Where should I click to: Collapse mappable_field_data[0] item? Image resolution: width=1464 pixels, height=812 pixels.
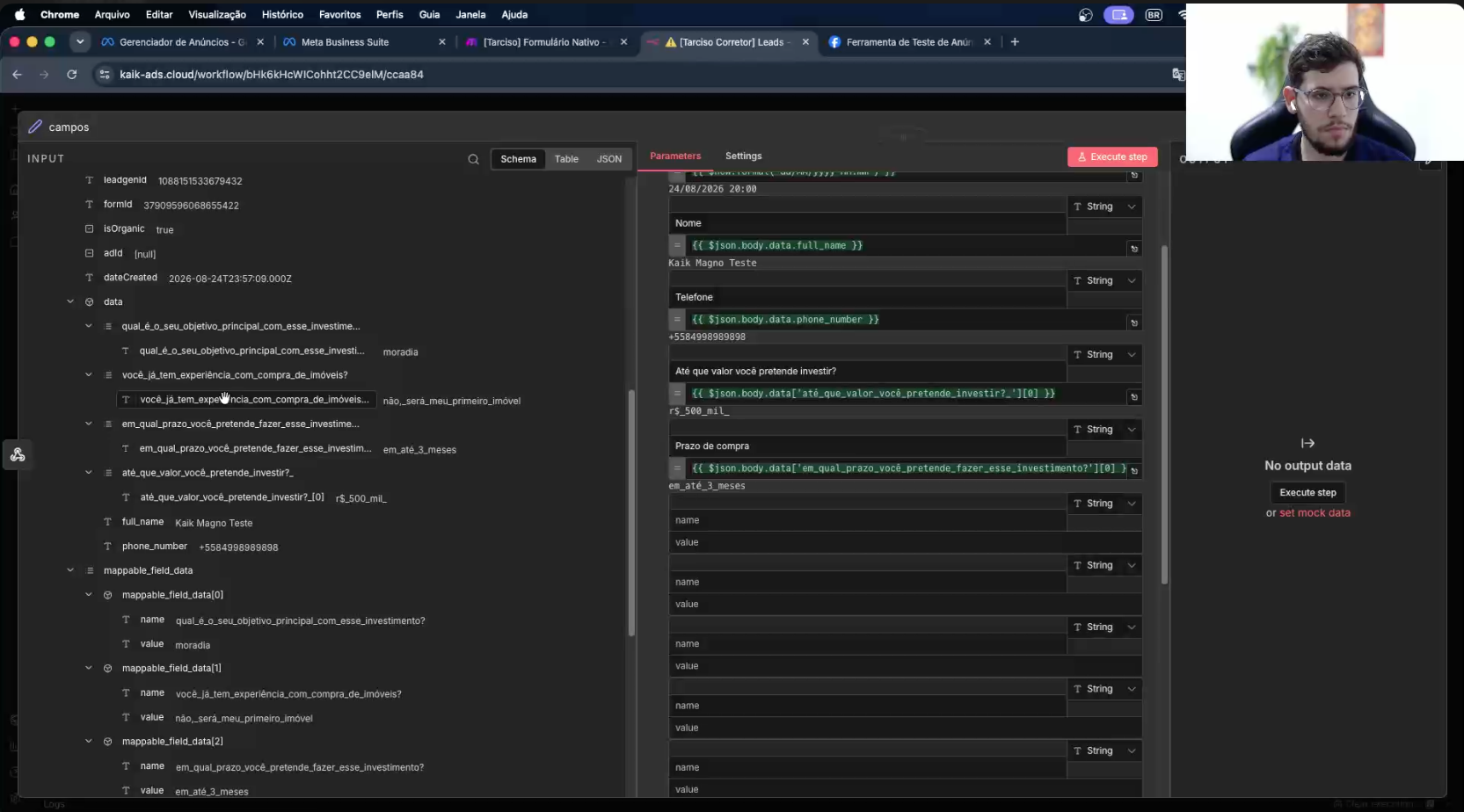tap(88, 595)
